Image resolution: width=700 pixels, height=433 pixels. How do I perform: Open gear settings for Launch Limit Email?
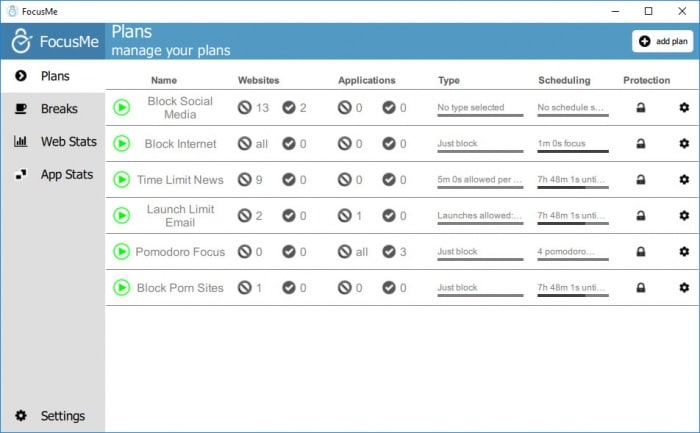point(684,216)
